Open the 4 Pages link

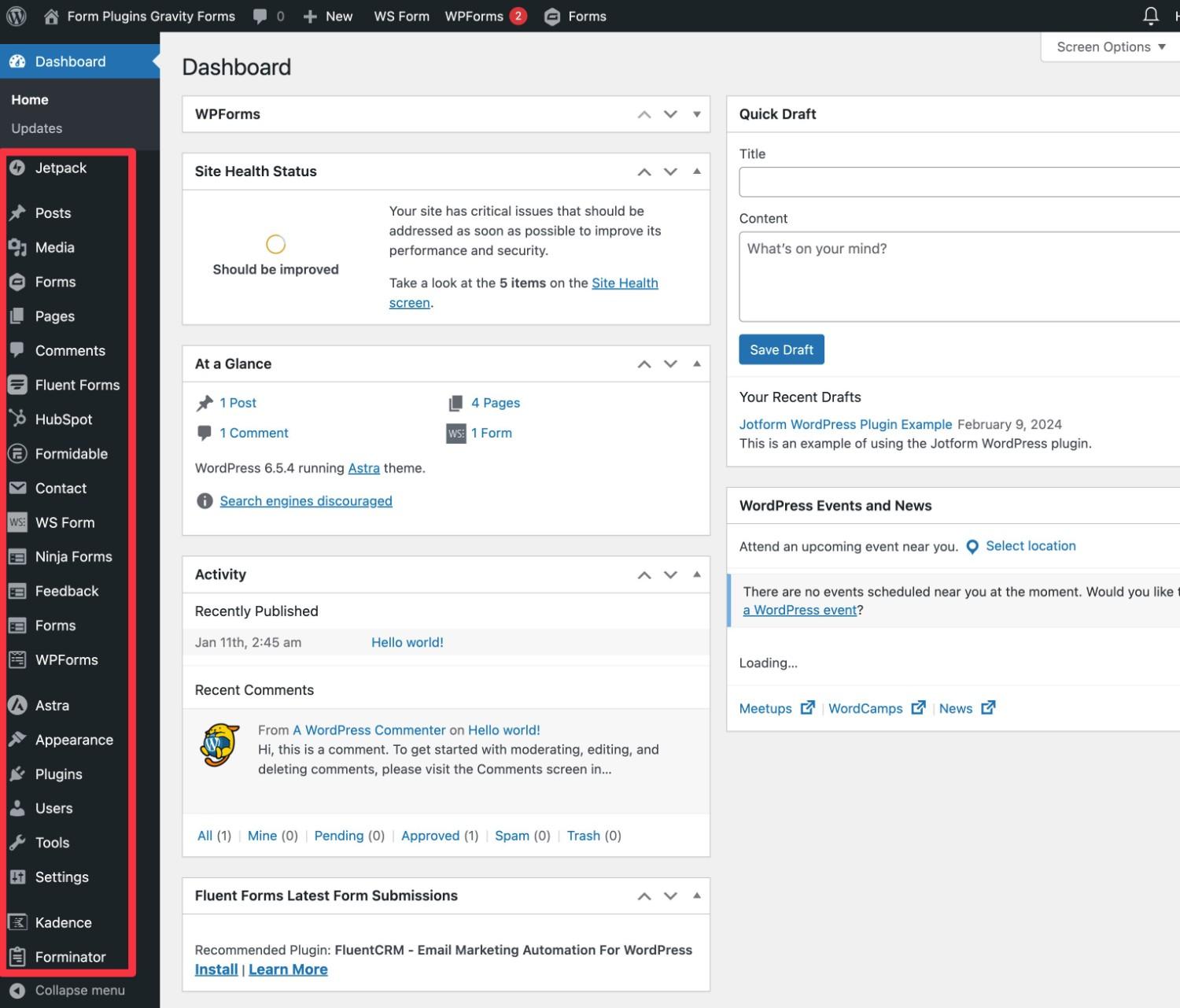pyautogui.click(x=496, y=403)
